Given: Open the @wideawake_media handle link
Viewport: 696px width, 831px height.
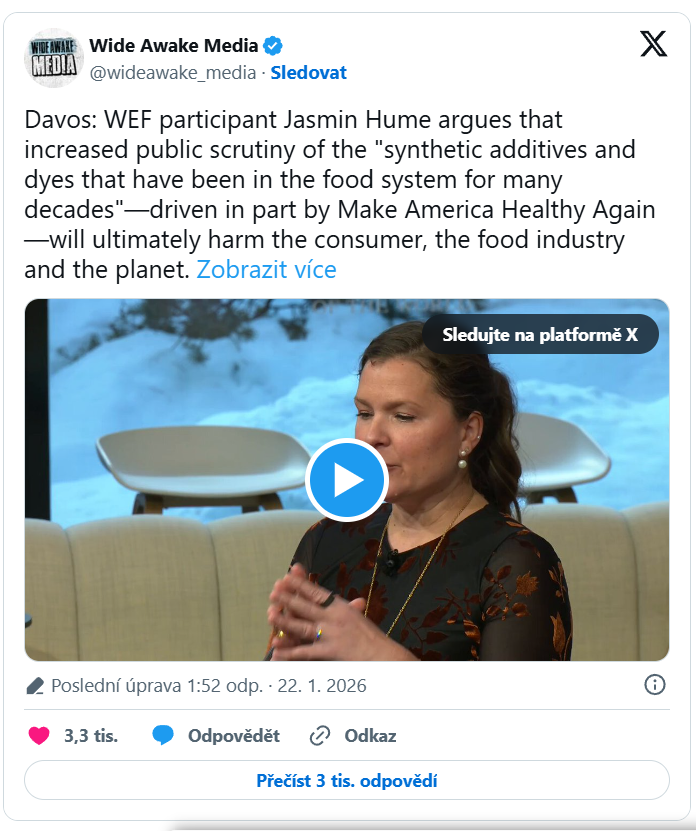Looking at the screenshot, I should (x=173, y=73).
